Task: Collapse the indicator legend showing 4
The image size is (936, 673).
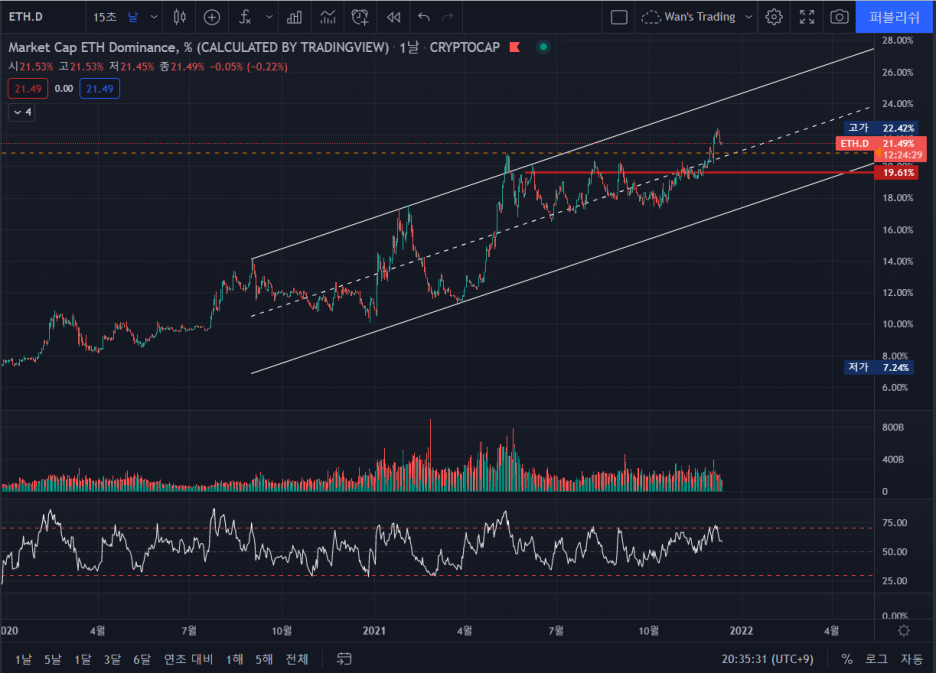Action: [22, 112]
